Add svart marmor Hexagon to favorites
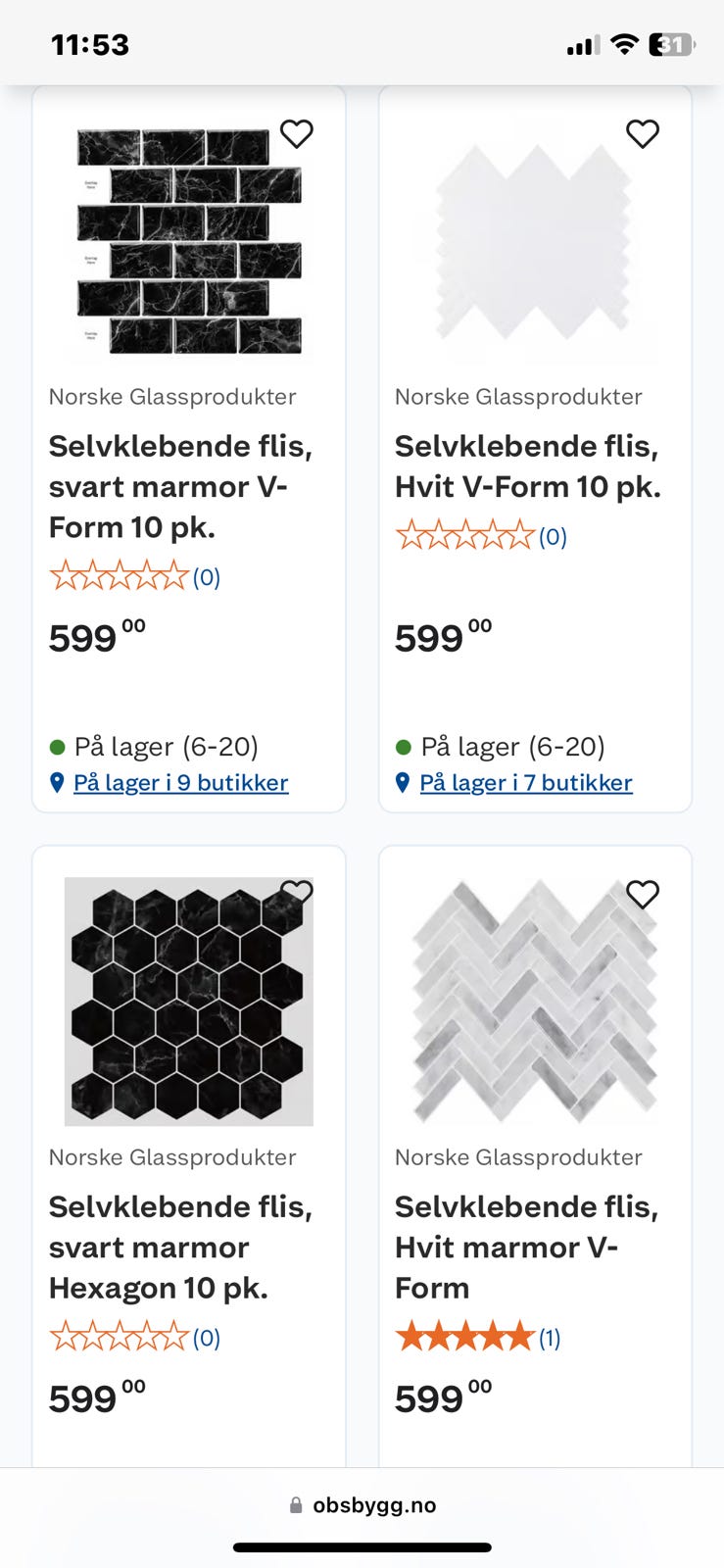Viewport: 724px width, 1568px height. tap(297, 892)
